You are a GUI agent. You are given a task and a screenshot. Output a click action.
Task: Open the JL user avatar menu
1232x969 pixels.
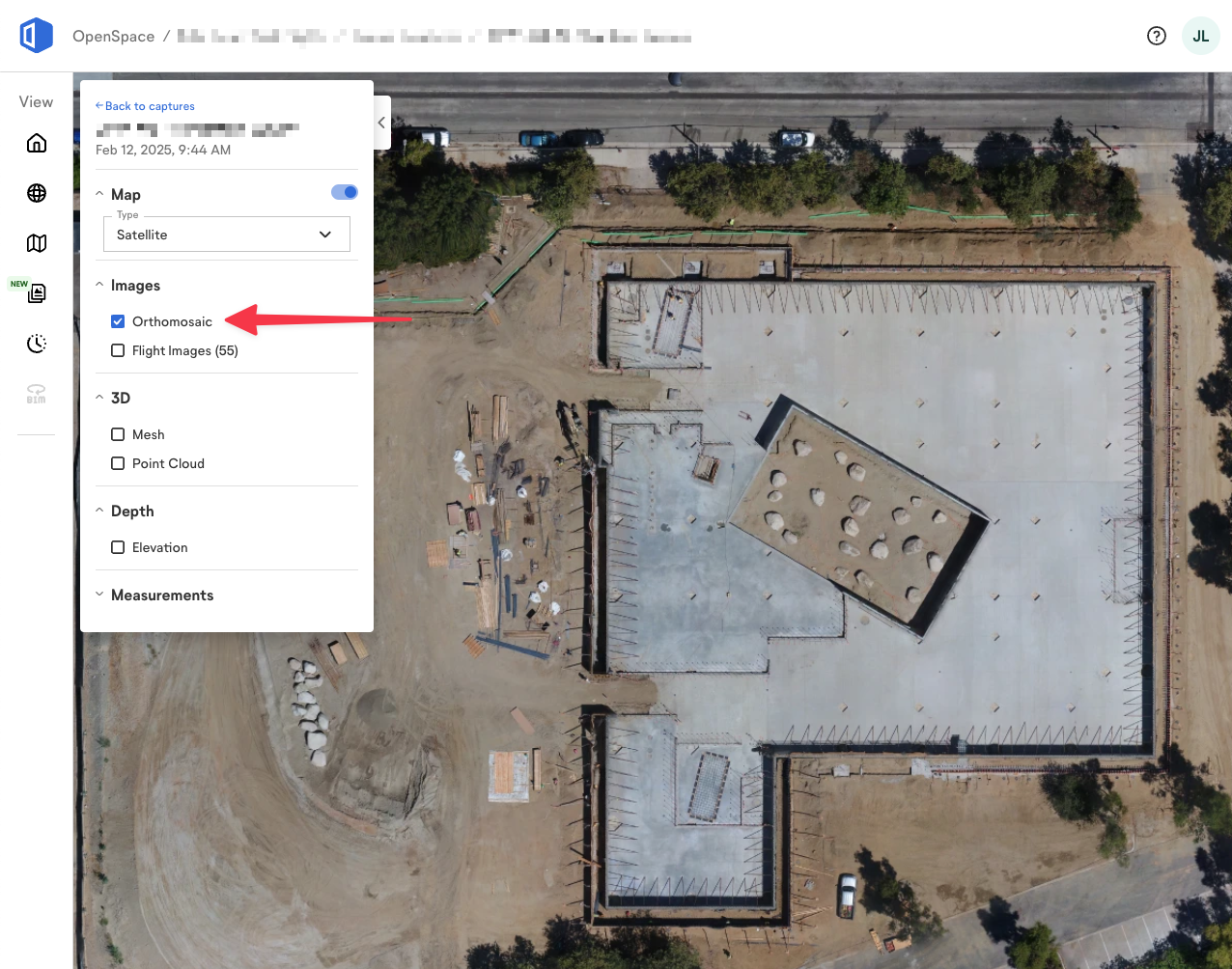[x=1200, y=36]
